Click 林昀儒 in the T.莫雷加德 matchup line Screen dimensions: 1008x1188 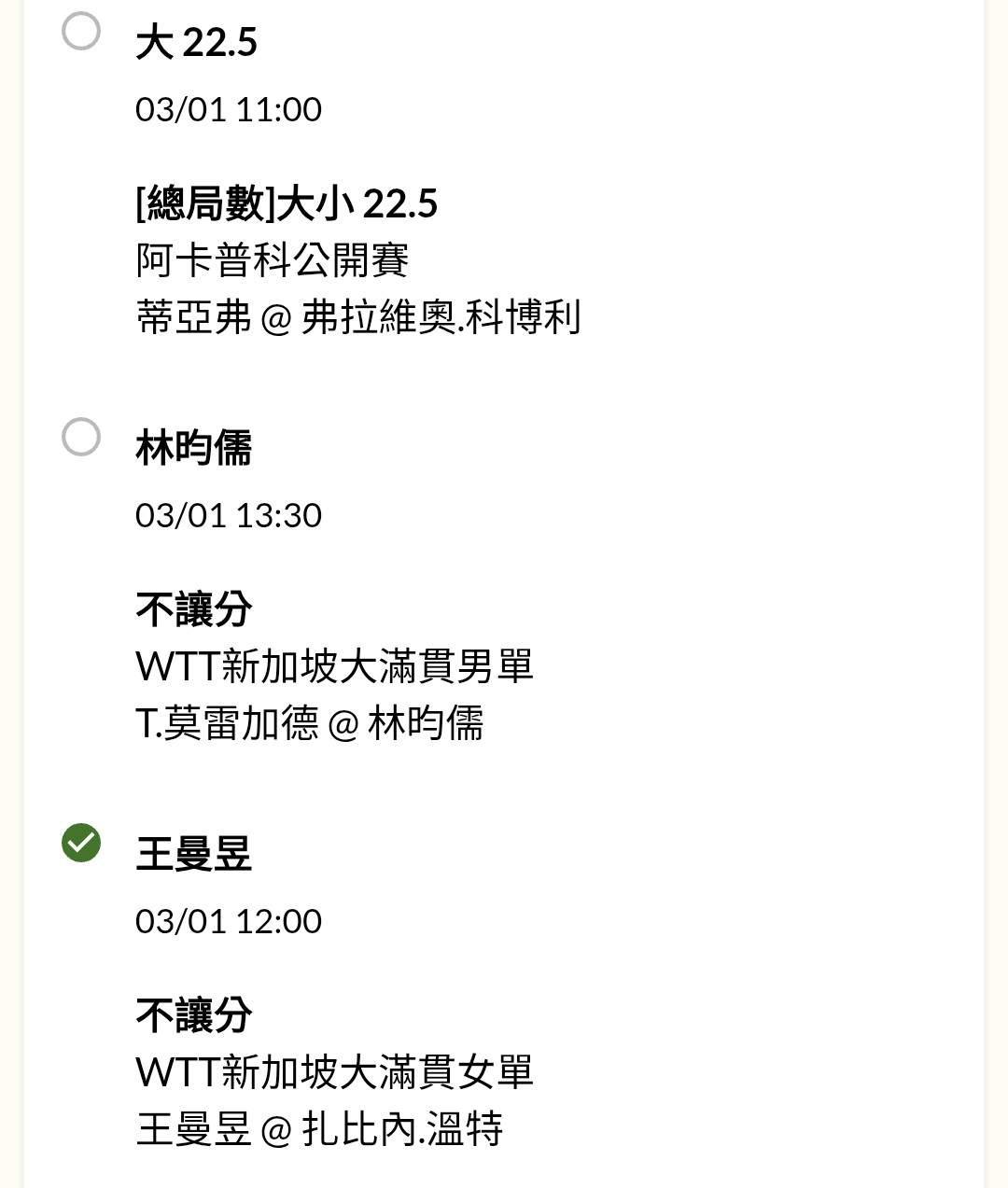click(x=426, y=723)
